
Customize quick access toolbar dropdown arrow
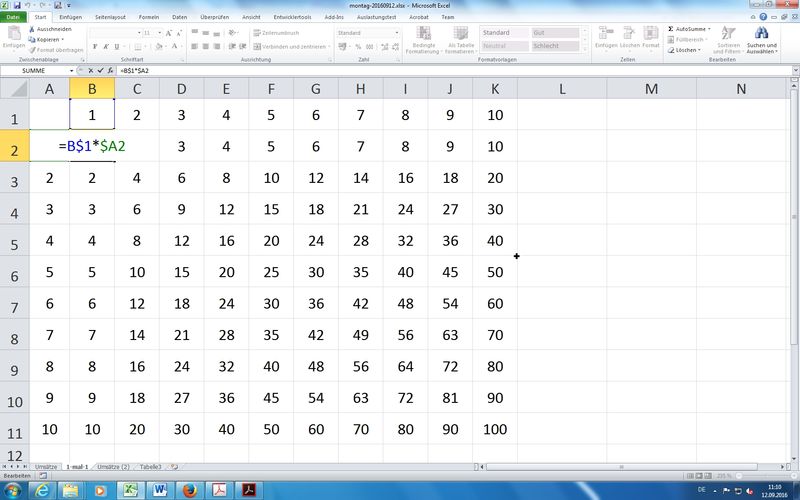coord(69,6)
